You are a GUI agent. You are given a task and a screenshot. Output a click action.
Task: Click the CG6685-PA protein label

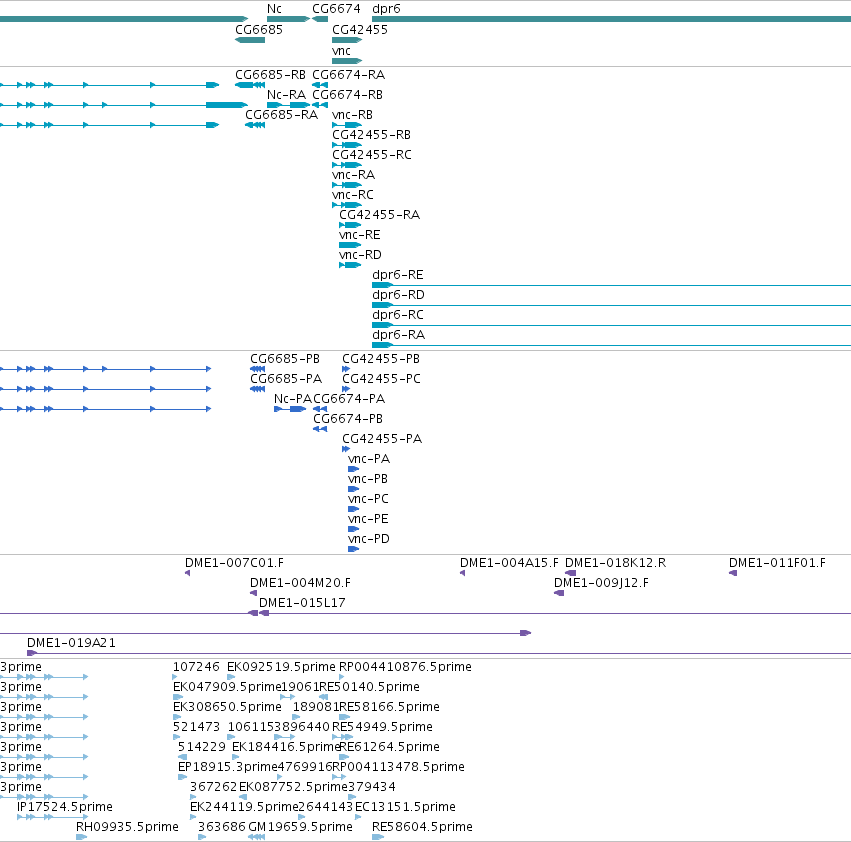pyautogui.click(x=286, y=378)
